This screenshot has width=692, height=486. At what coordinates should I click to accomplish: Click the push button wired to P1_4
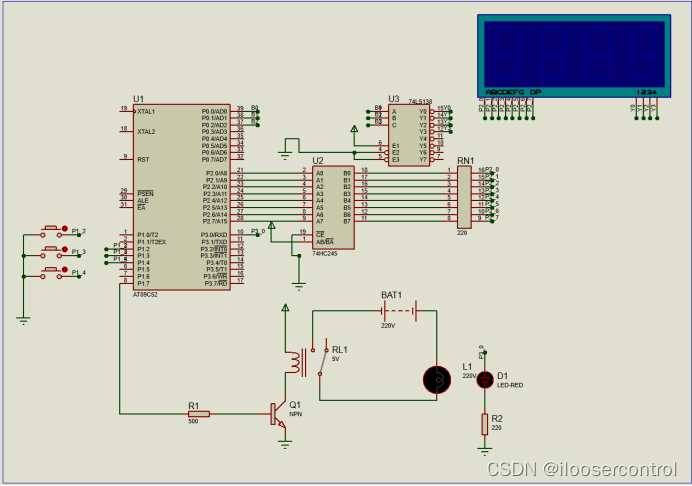pyautogui.click(x=51, y=273)
